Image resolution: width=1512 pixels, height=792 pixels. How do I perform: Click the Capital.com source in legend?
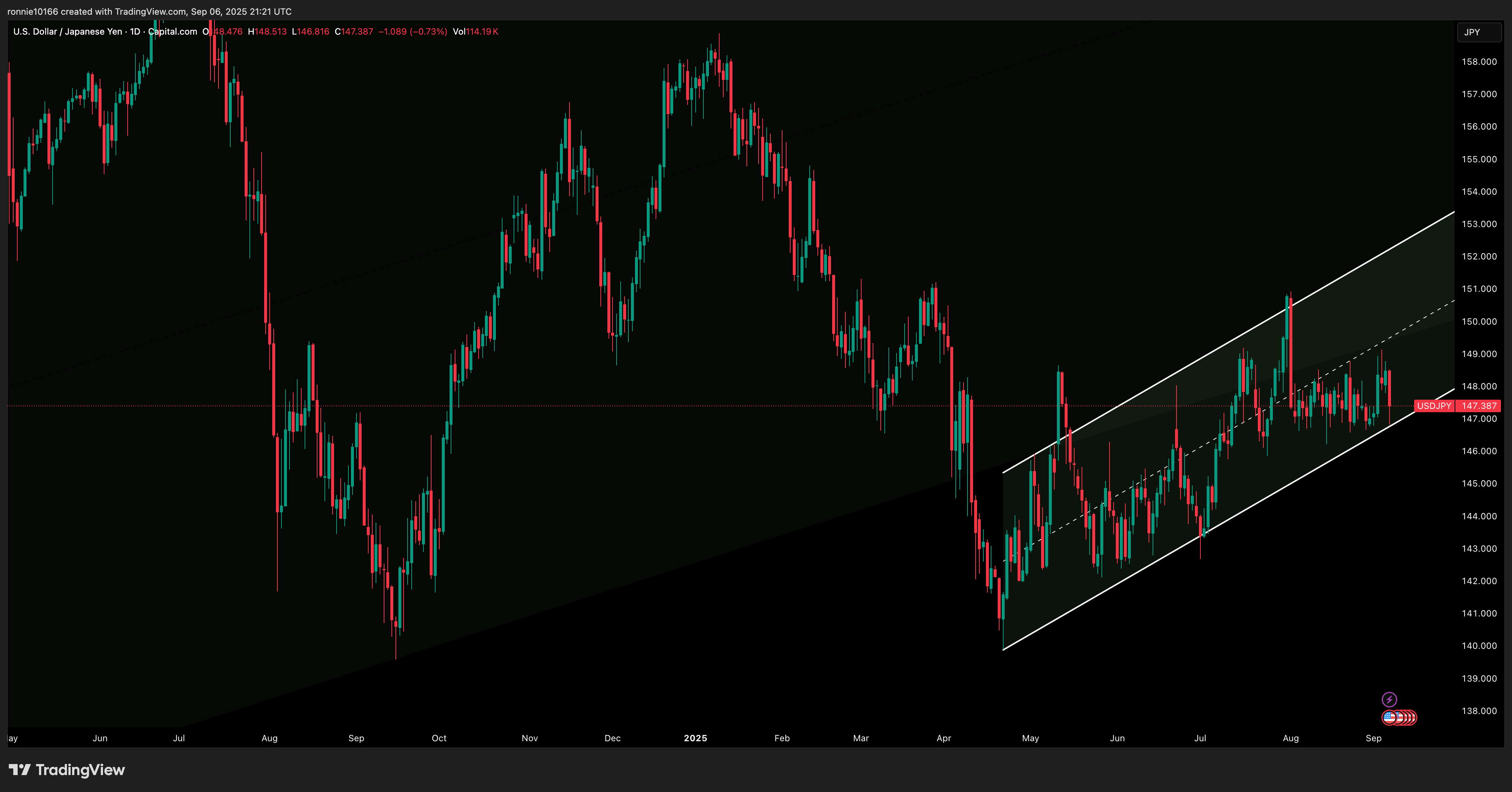(x=173, y=32)
